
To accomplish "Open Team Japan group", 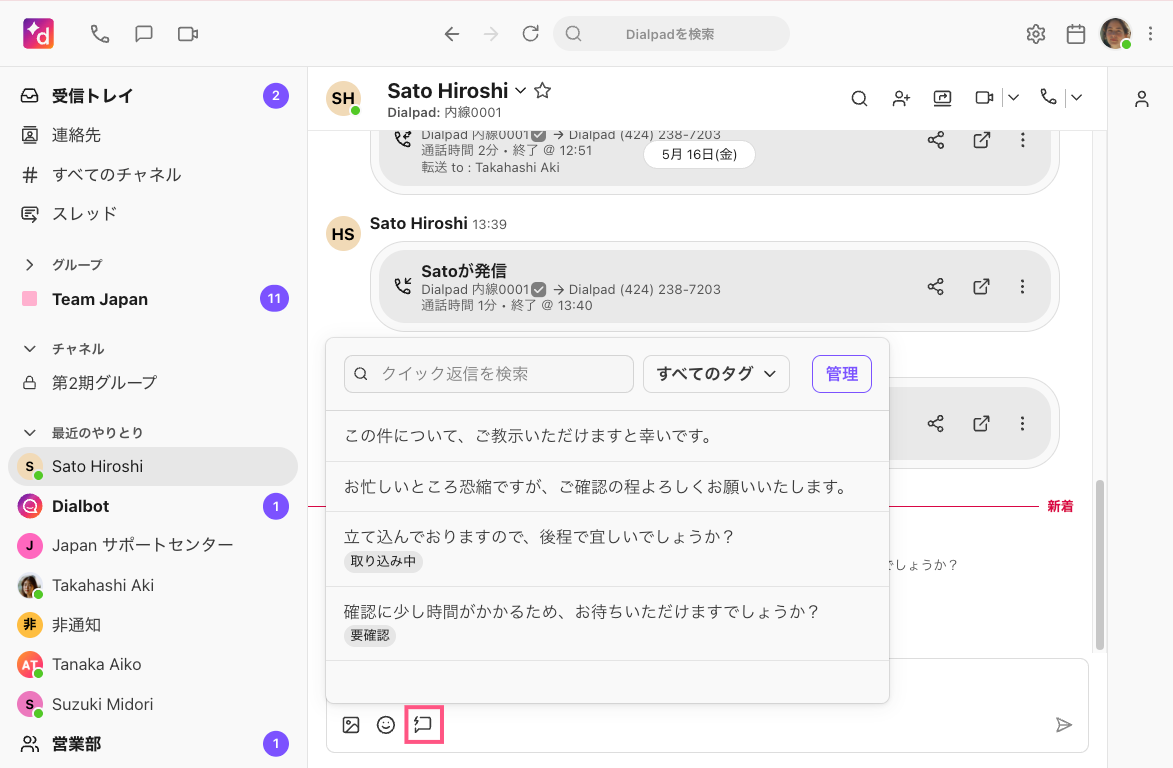I will (153, 299).
